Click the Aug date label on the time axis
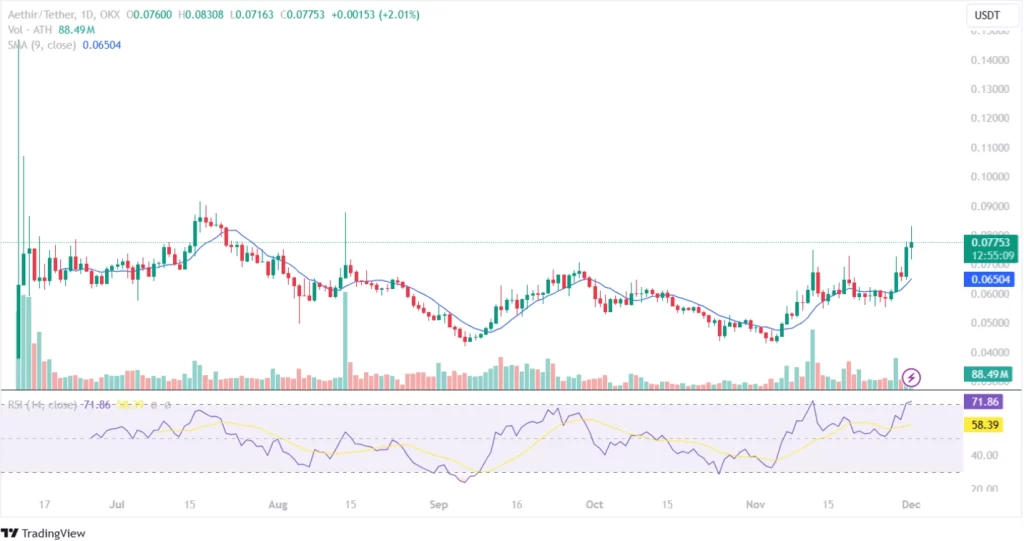This screenshot has height=541, width=1024. pyautogui.click(x=278, y=504)
